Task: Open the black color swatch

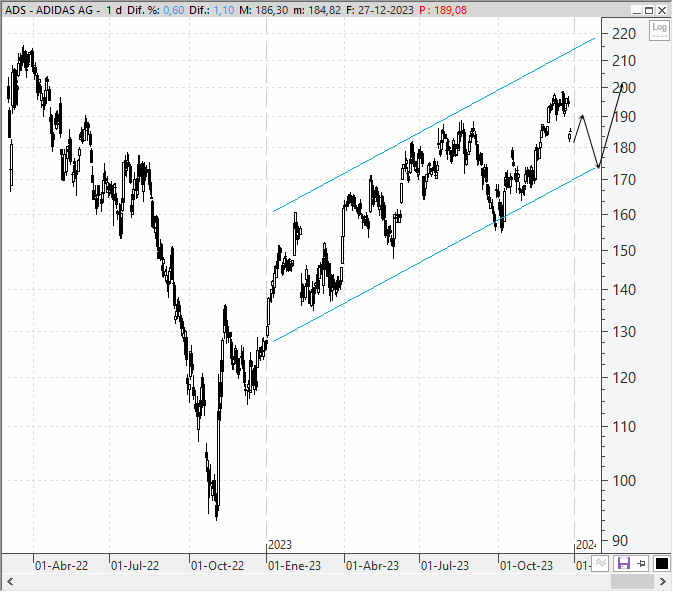Action: [661, 563]
